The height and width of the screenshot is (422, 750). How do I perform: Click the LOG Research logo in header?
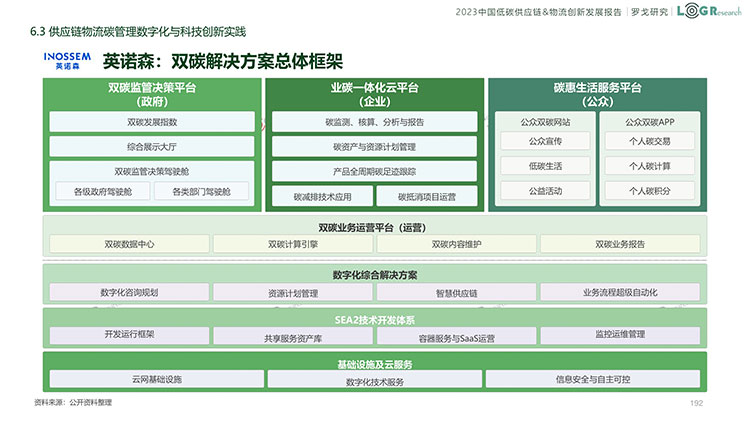coord(709,11)
